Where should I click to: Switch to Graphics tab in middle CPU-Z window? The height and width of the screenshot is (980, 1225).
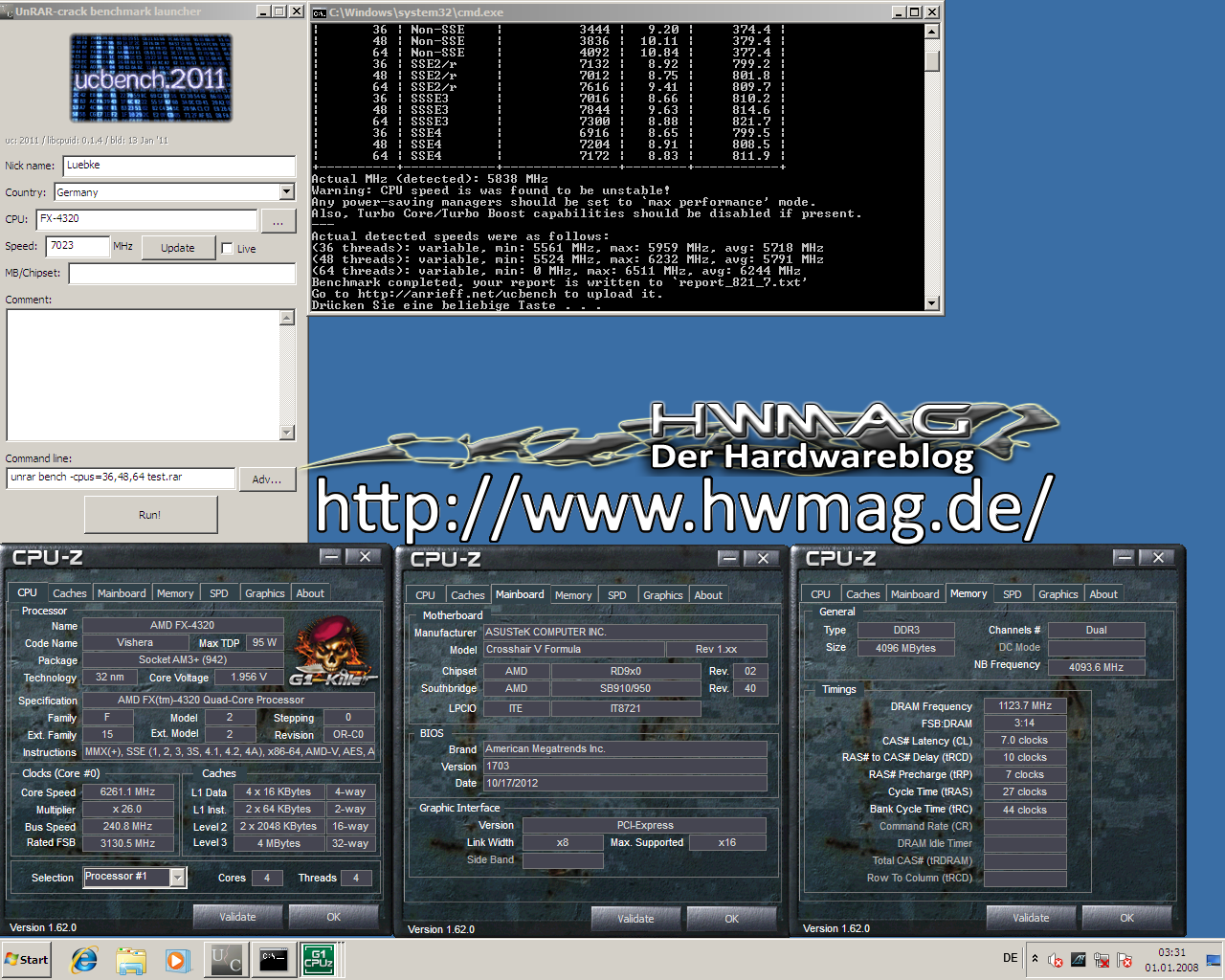coord(662,595)
